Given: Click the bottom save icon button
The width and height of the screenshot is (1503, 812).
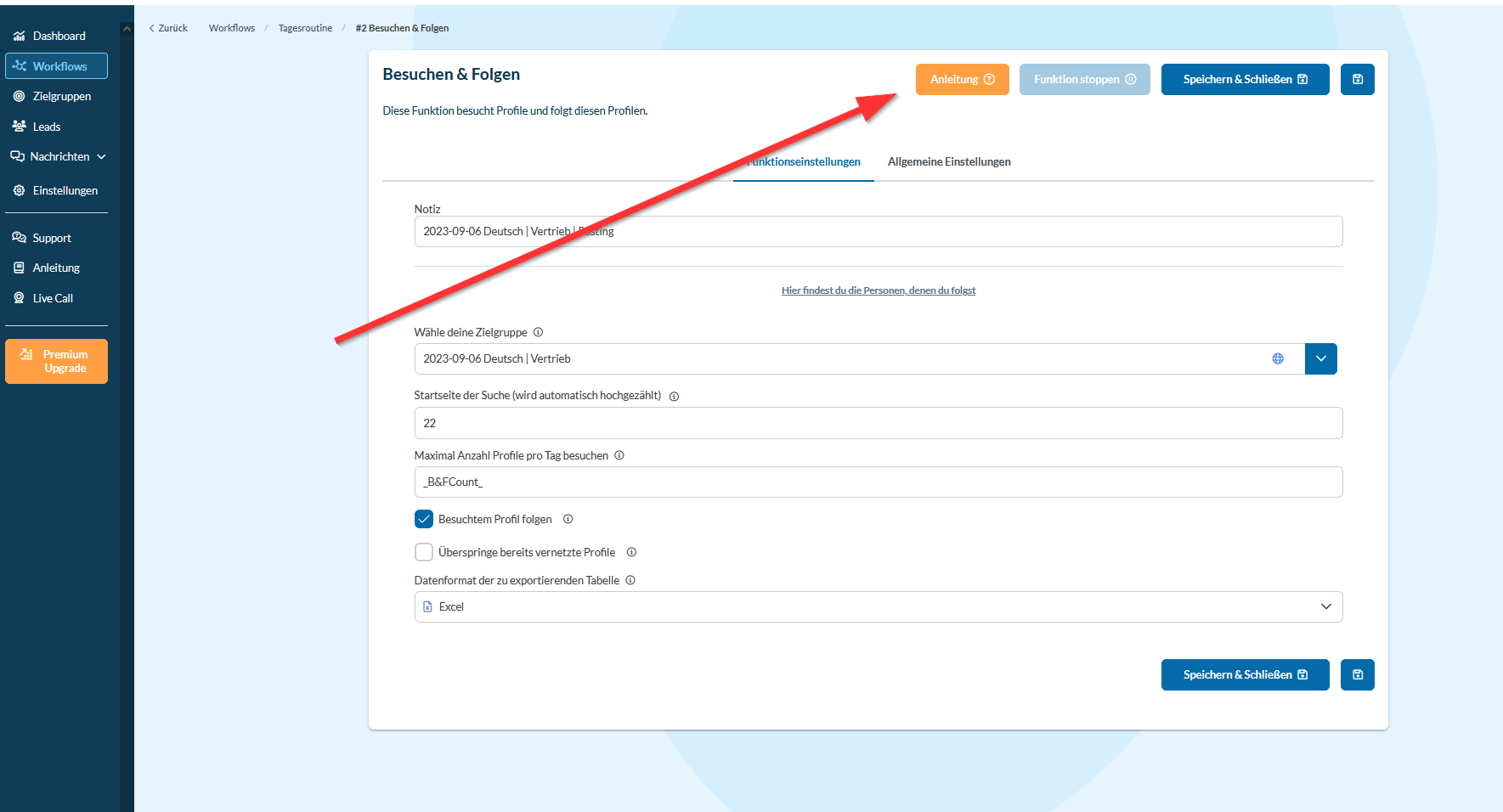Looking at the screenshot, I should [x=1357, y=675].
